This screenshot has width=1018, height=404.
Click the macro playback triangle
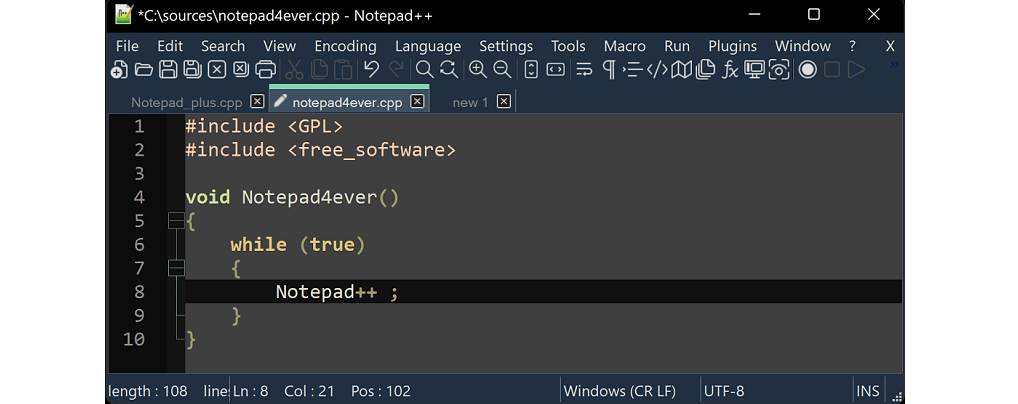click(856, 69)
